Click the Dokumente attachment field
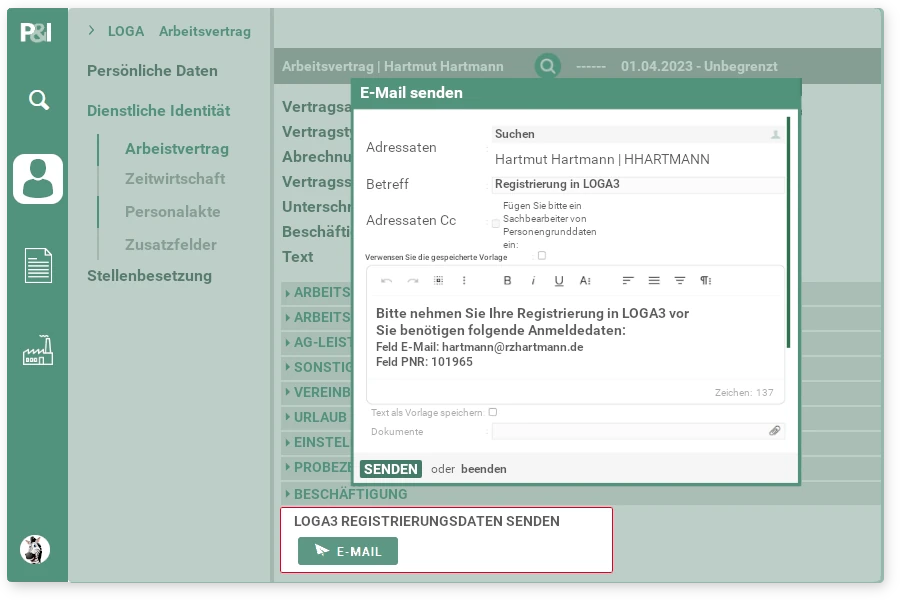The image size is (900, 600). pos(638,431)
